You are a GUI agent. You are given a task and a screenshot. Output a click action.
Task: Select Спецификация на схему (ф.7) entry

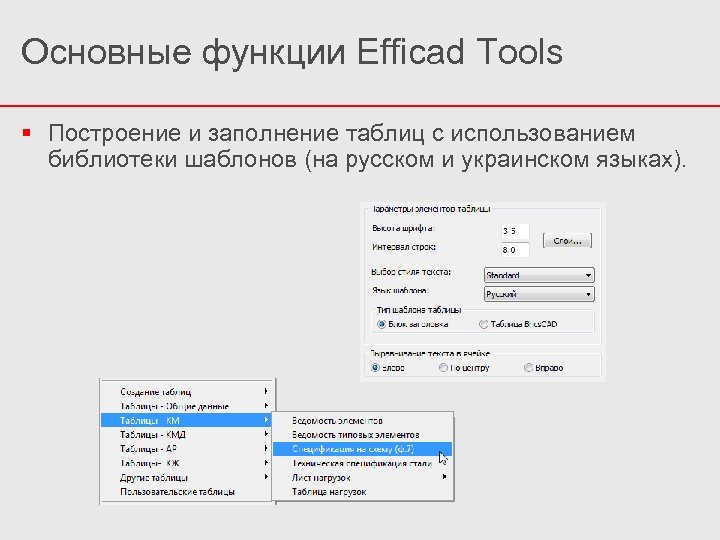coord(363,449)
